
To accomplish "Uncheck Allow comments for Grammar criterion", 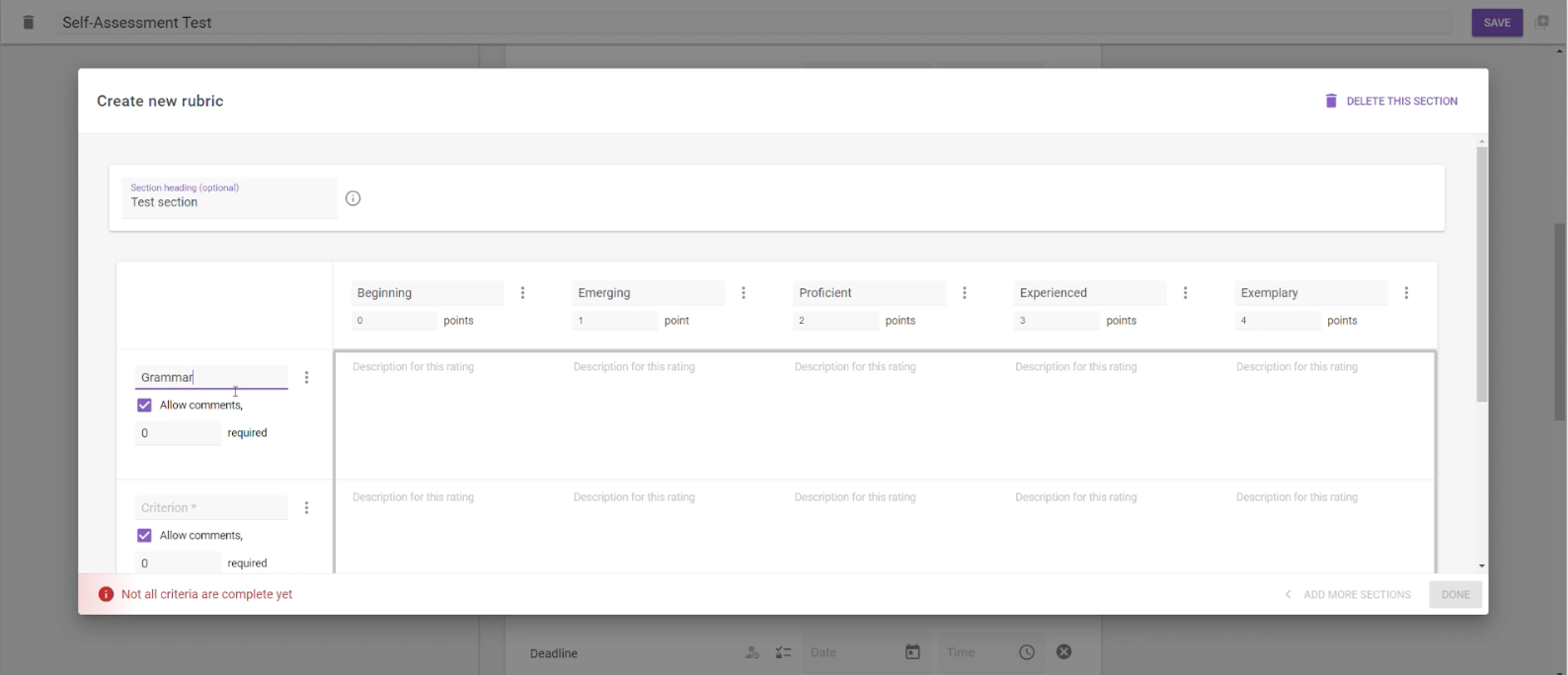I will (144, 405).
